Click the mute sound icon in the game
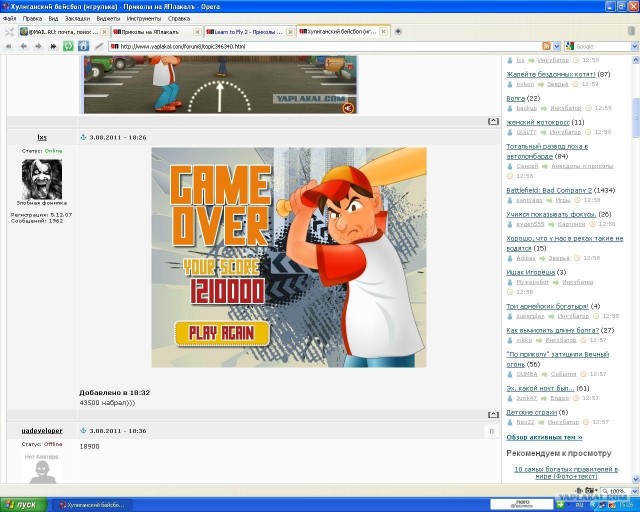The height and width of the screenshot is (512, 640). pyautogui.click(x=348, y=108)
